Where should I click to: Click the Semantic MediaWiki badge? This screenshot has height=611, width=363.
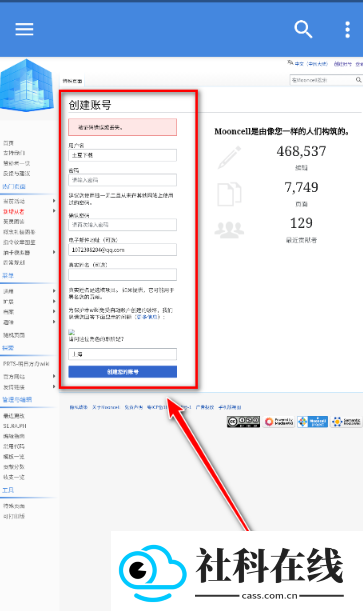pos(346,422)
